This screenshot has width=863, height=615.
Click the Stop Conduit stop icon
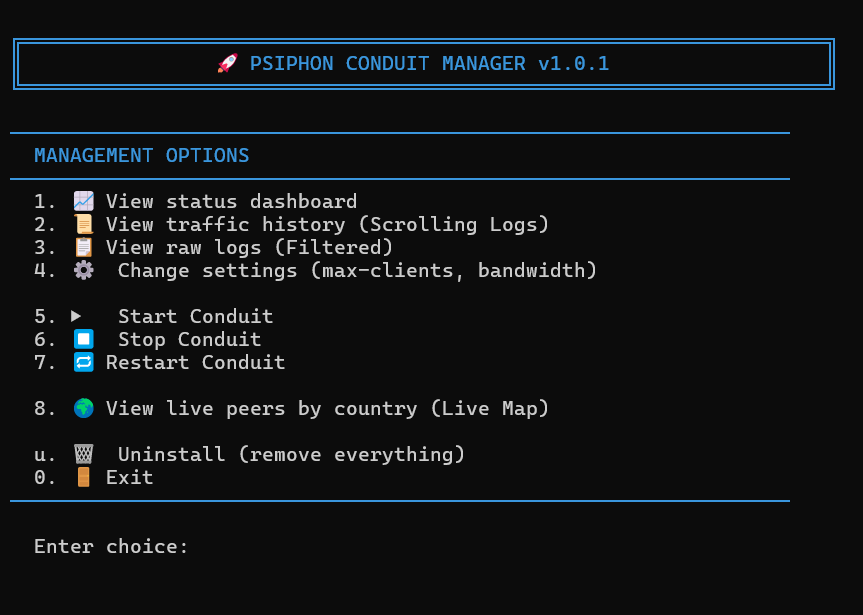pos(84,338)
